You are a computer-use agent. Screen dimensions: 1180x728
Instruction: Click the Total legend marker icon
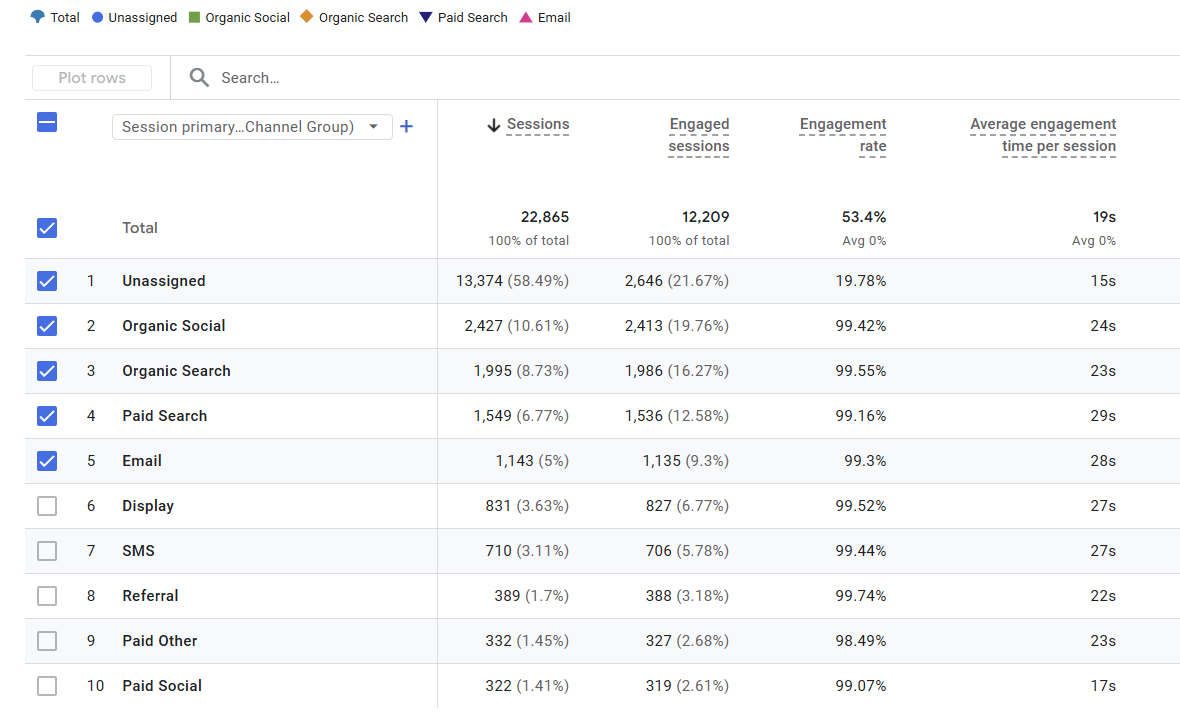click(37, 17)
